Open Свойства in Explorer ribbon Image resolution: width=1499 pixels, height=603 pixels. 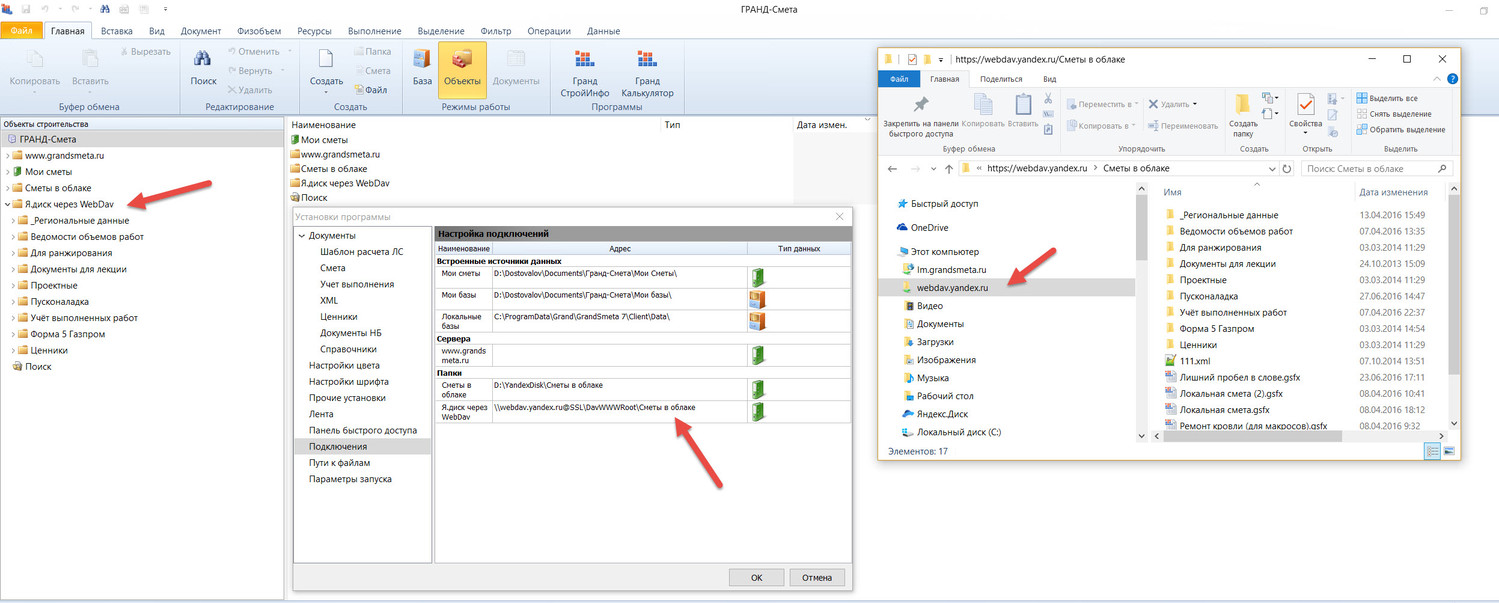click(x=1305, y=115)
